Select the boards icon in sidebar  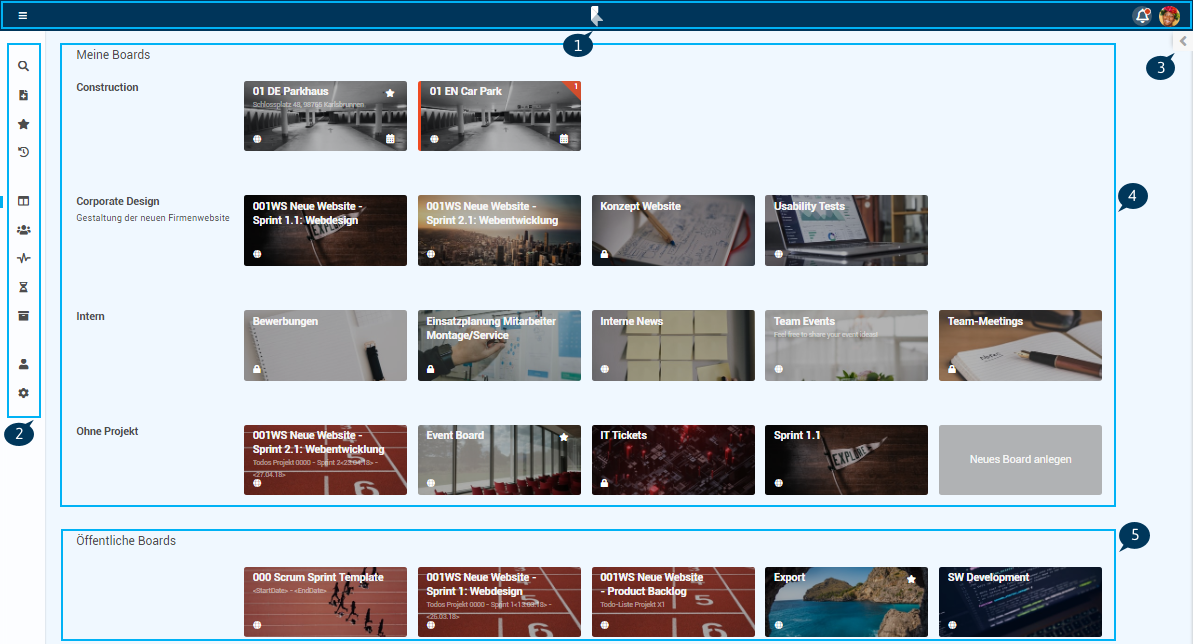point(23,201)
